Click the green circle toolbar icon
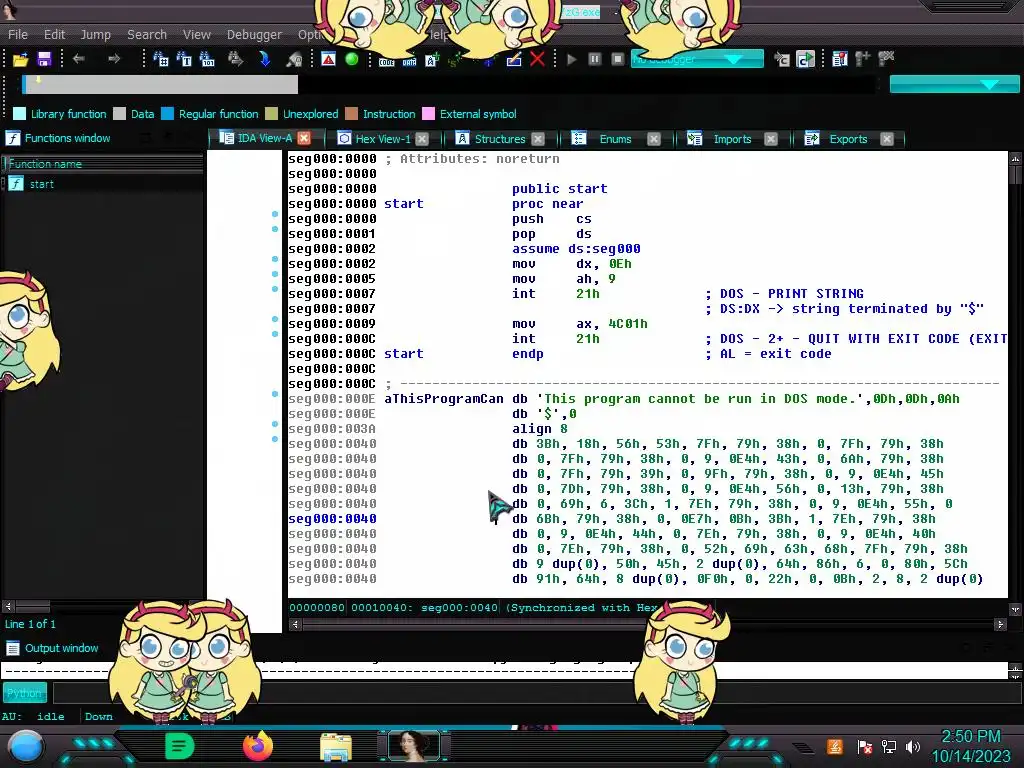This screenshot has height=768, width=1024. click(x=351, y=59)
